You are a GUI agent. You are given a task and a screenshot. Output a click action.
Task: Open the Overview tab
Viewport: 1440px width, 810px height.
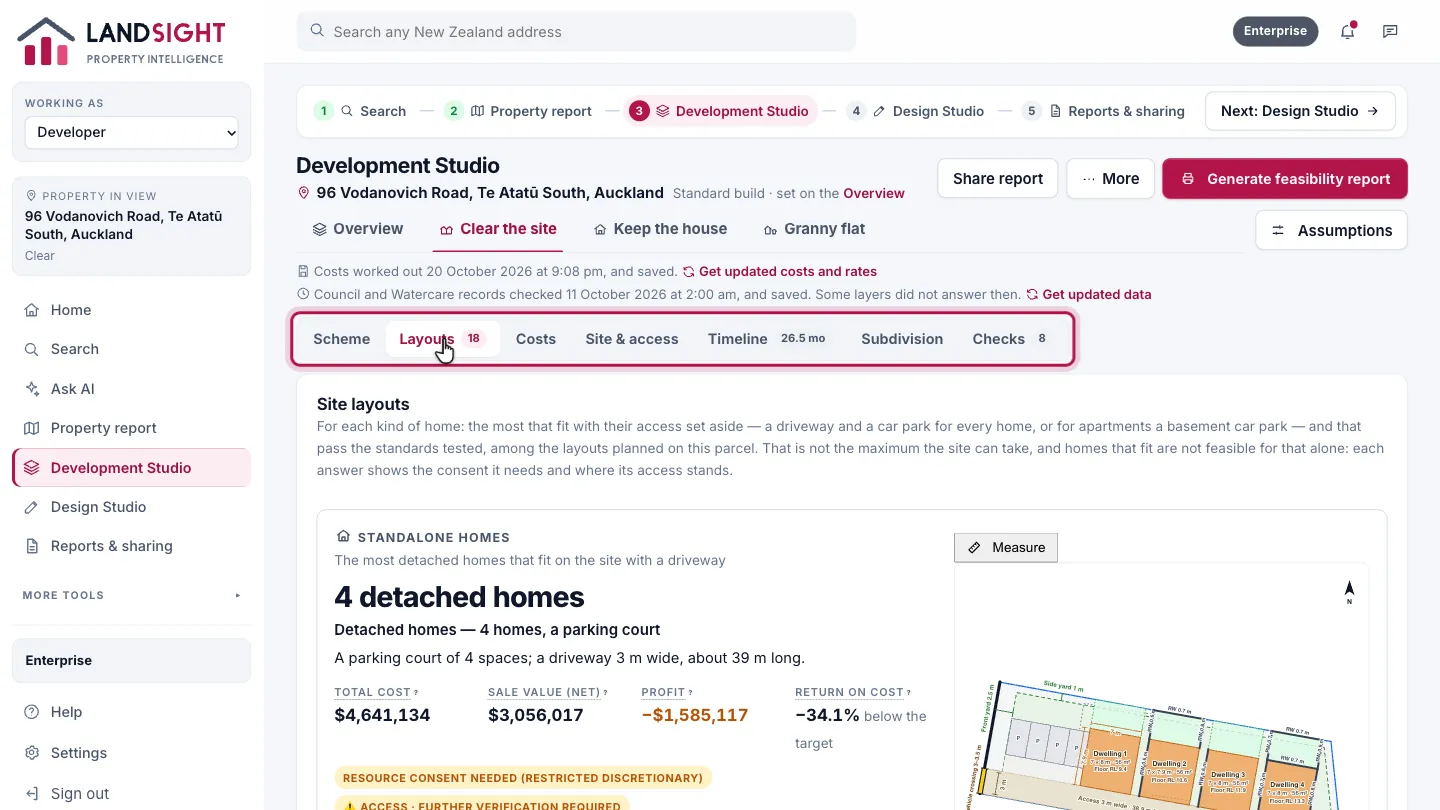click(358, 229)
